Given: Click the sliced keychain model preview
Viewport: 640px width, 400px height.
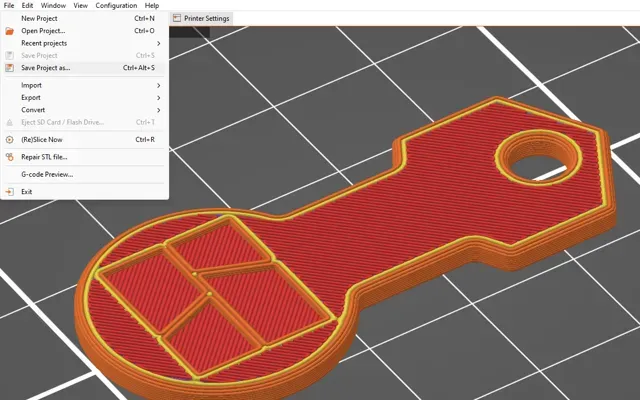Looking at the screenshot, I should tap(345, 248).
